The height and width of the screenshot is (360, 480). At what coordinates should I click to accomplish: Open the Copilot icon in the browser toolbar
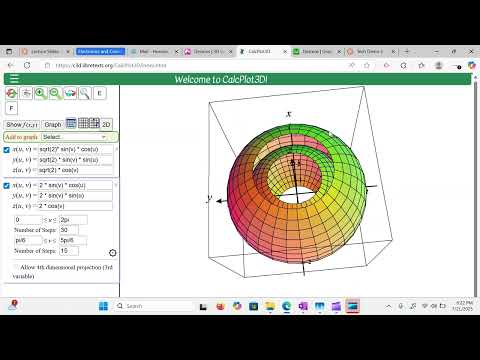(472, 65)
